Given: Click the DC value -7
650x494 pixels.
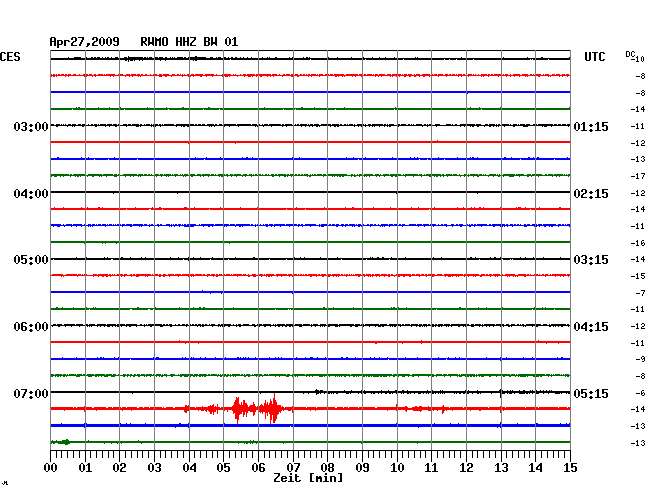Looking at the screenshot, I should point(640,293).
